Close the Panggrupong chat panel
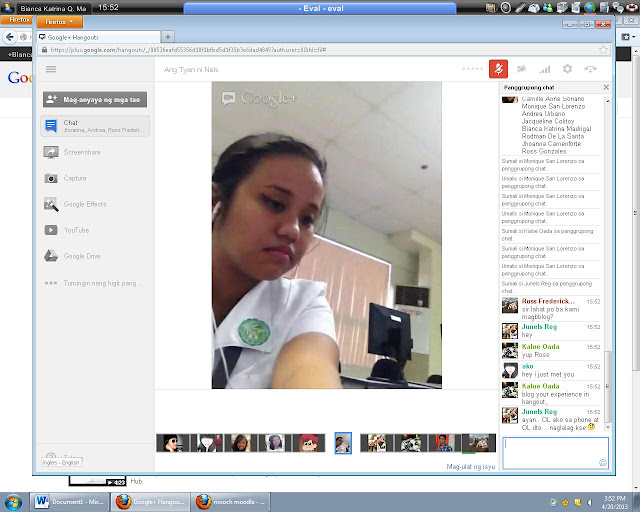640x512 pixels. point(606,87)
